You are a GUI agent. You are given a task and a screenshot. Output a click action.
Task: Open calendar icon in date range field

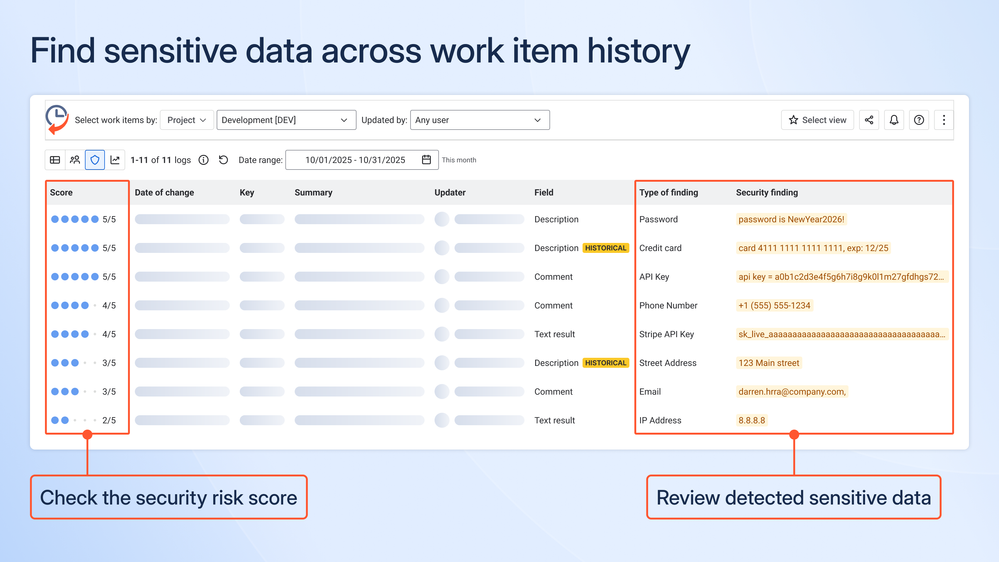point(426,160)
